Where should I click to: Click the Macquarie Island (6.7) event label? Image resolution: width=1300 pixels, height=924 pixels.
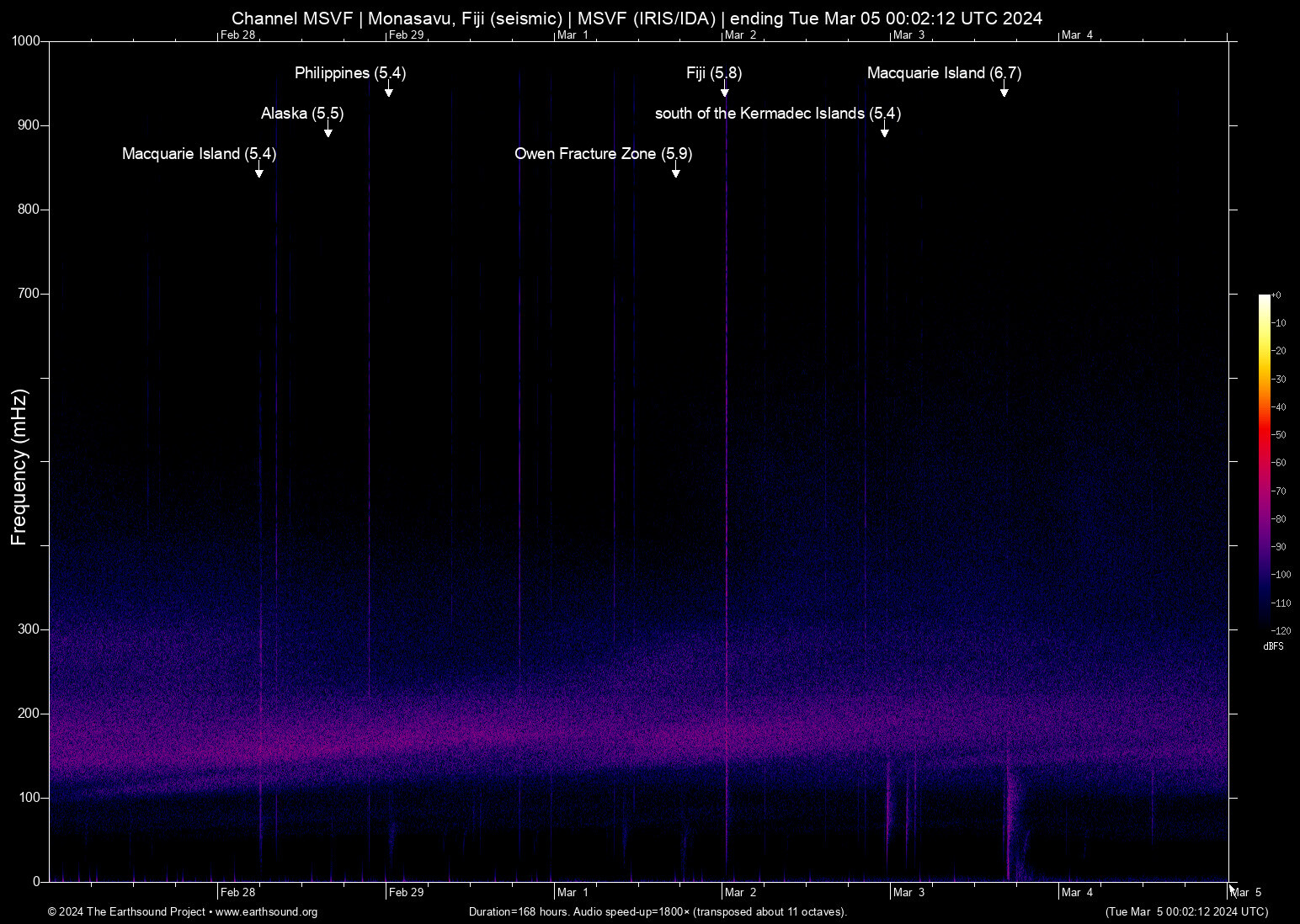[x=944, y=73]
